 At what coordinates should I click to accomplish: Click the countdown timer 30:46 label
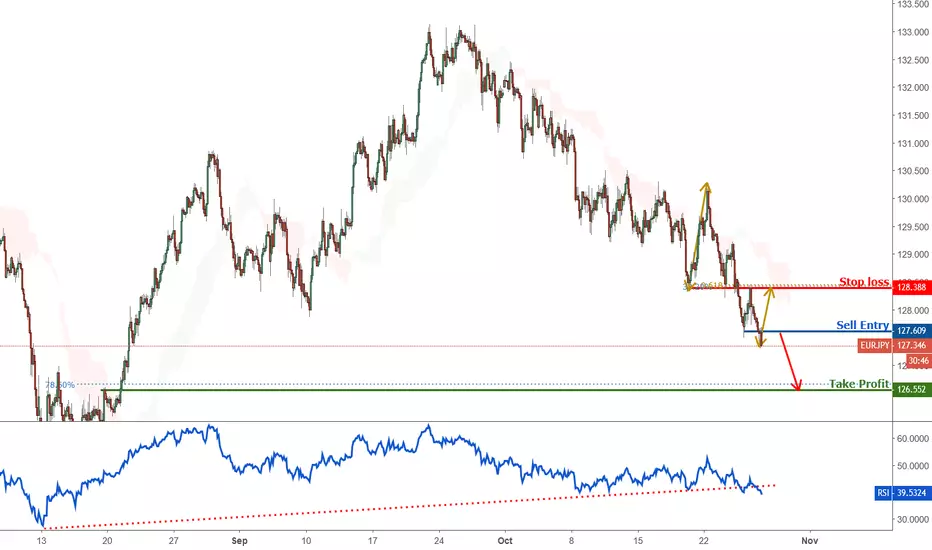pos(918,361)
